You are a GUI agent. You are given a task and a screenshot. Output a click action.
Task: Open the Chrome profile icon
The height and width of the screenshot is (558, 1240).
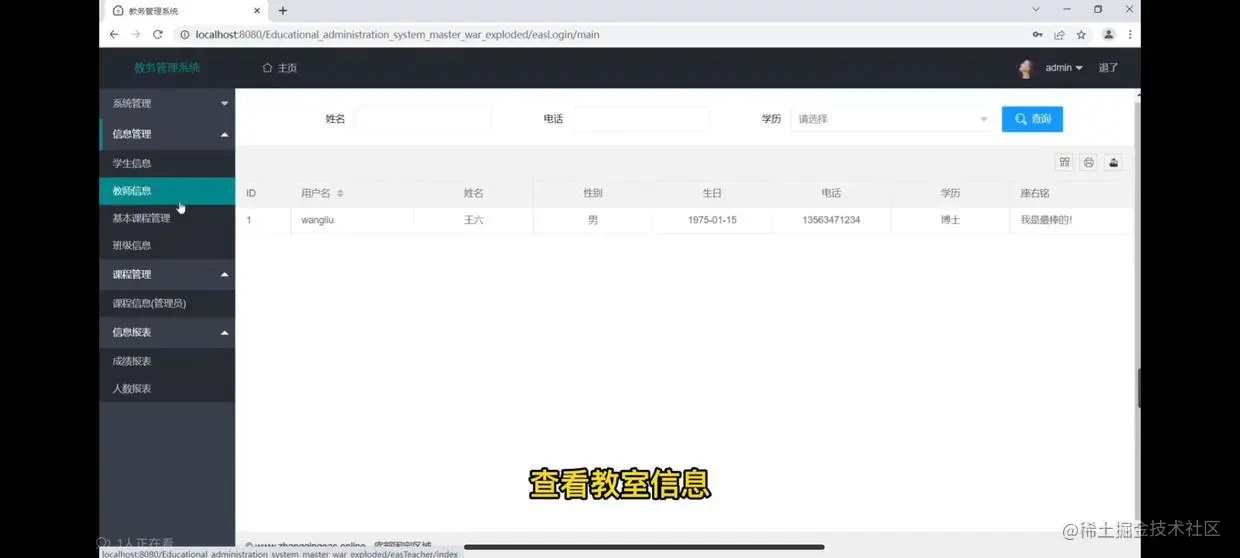coord(1108,34)
